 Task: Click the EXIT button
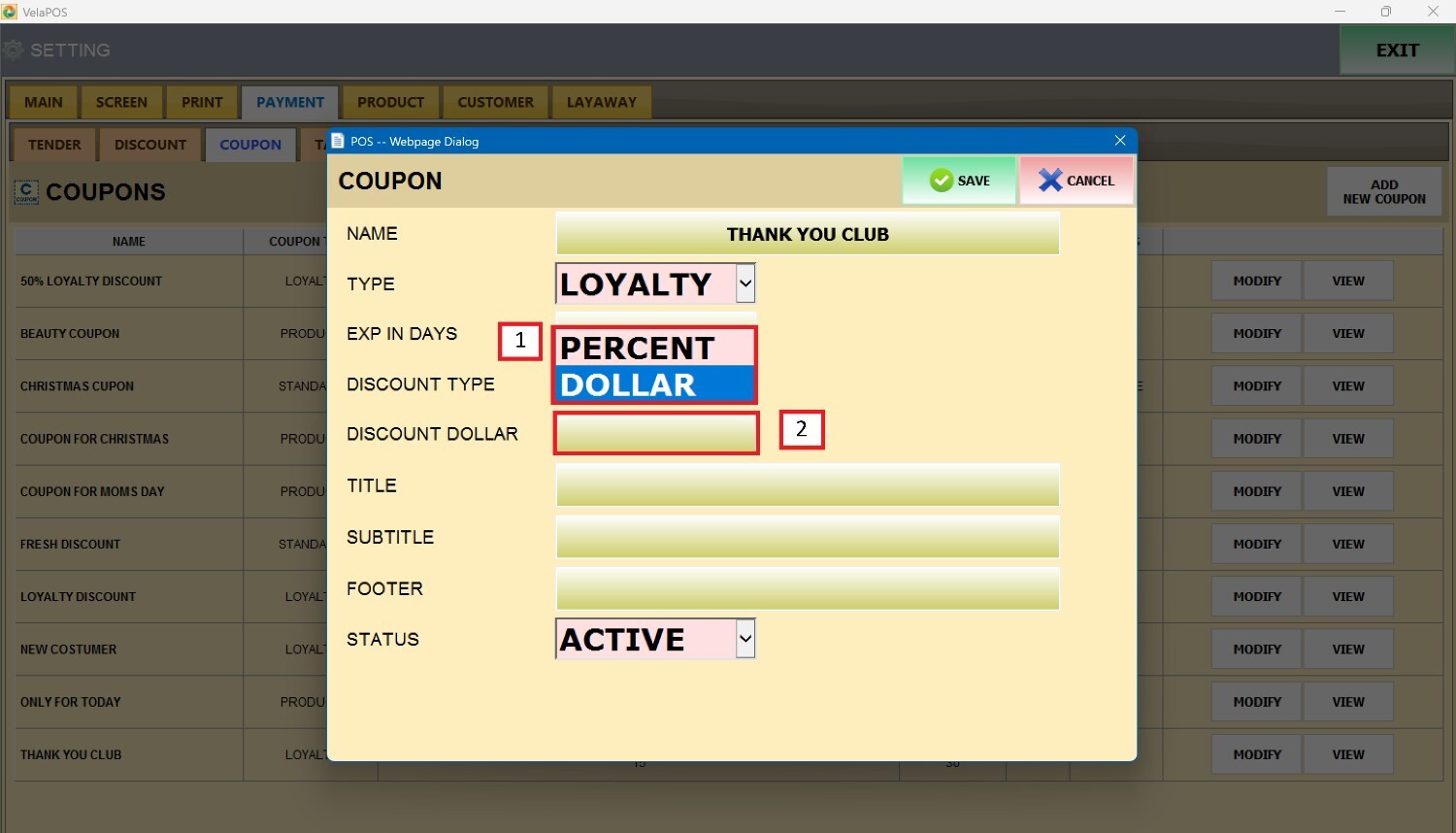pos(1397,50)
